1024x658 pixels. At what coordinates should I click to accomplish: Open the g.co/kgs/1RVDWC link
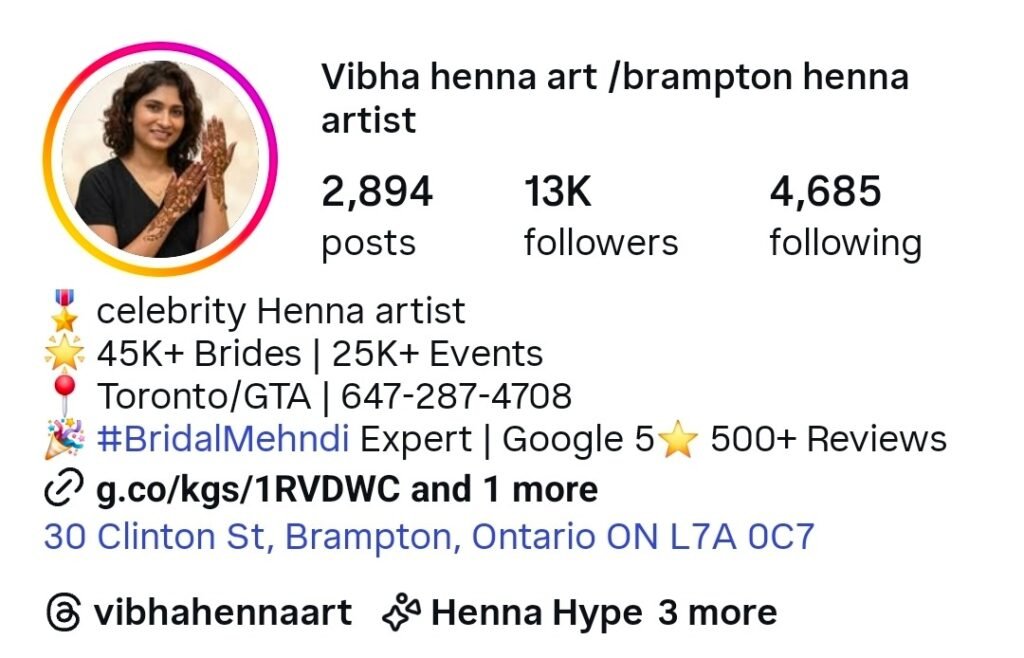tap(248, 489)
